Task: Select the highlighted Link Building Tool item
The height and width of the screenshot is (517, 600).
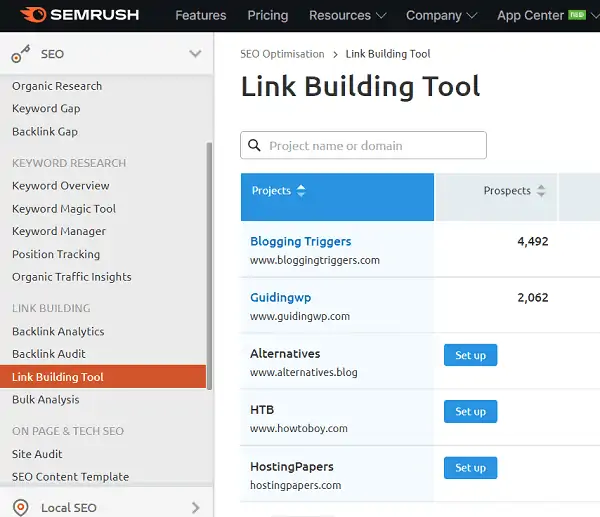Action: pyautogui.click(x=103, y=377)
